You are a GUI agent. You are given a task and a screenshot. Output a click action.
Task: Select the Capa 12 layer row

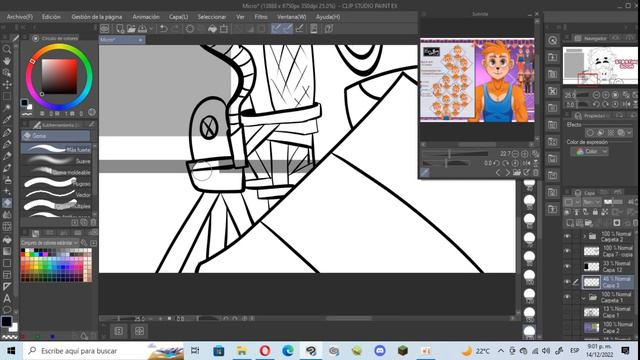(x=607, y=267)
